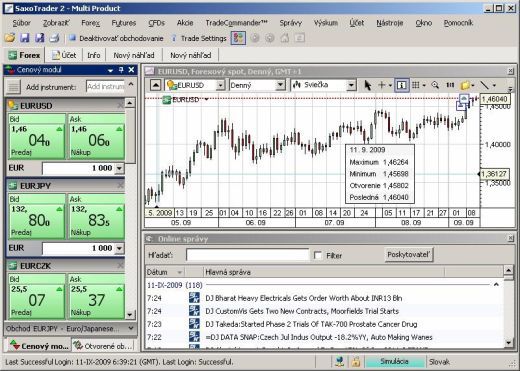Open the Forex menu
Screen dimensions: 520x371
click(90, 23)
